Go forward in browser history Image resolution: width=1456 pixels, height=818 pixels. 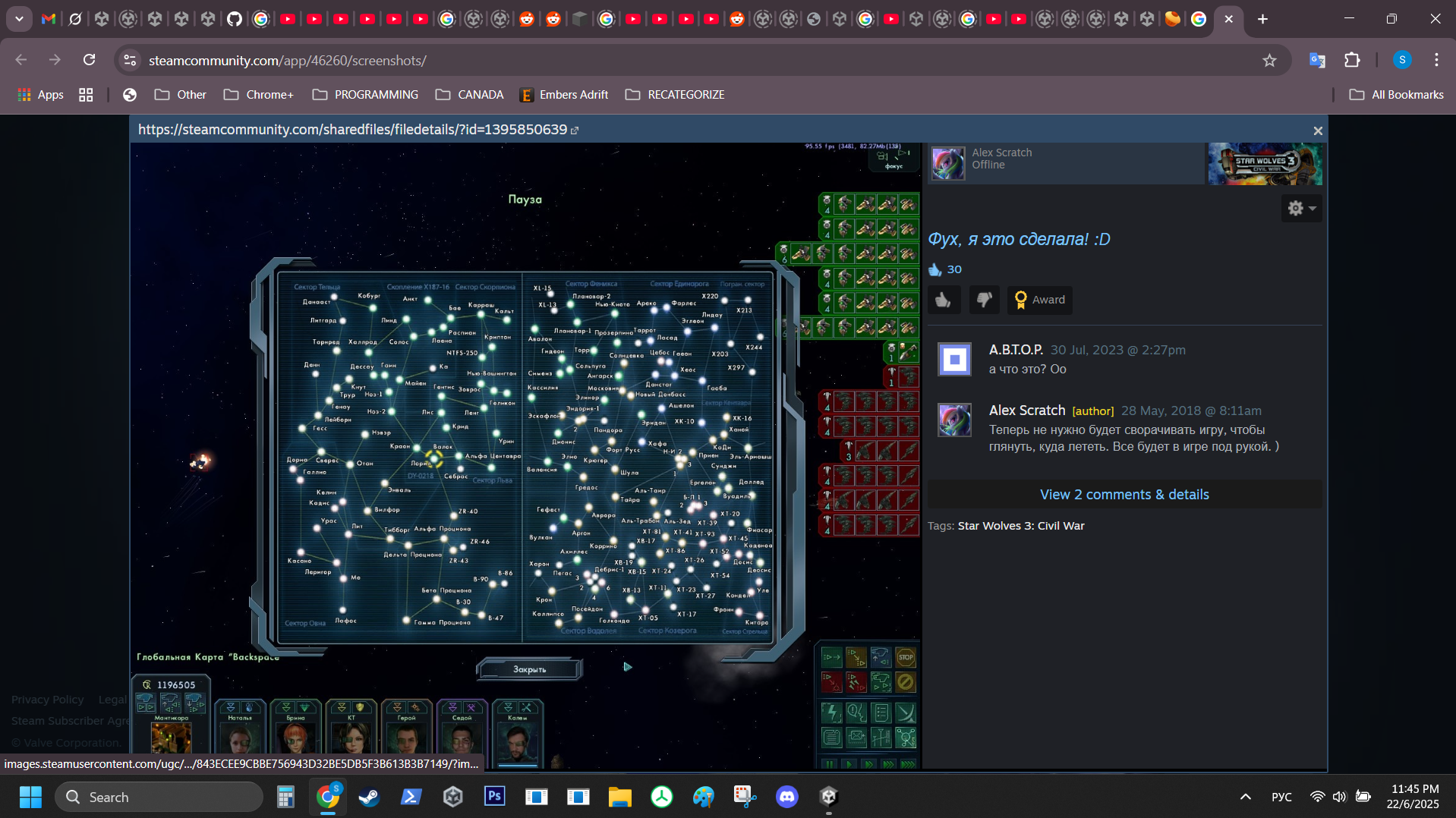(55, 60)
